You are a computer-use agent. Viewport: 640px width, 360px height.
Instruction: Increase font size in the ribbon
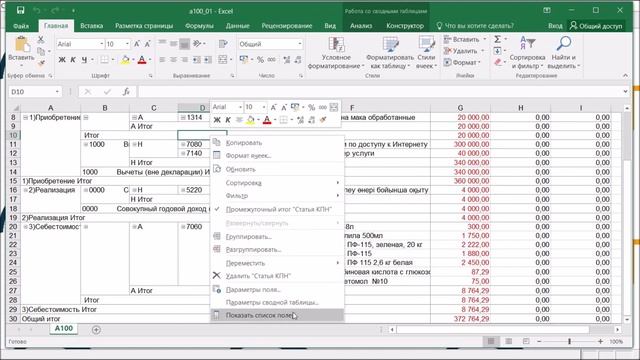tap(137, 44)
